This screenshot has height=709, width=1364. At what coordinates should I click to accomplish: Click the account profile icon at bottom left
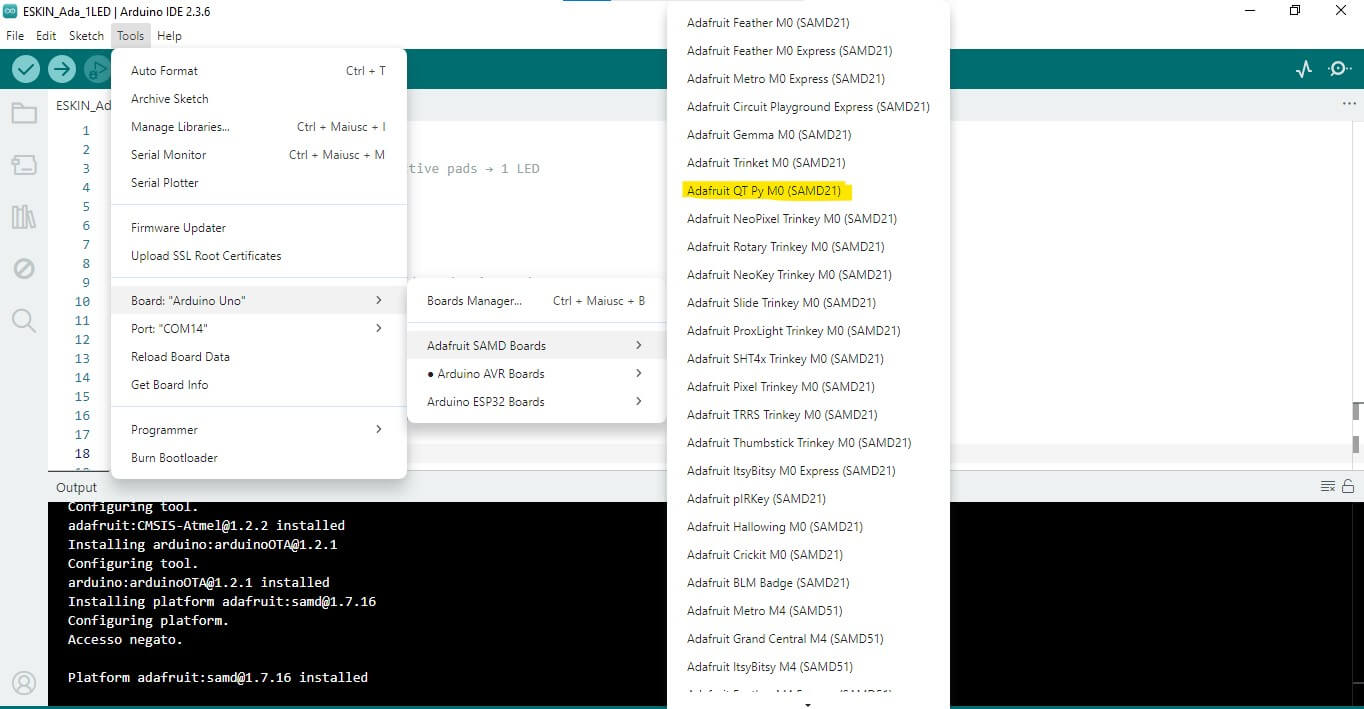(x=24, y=682)
